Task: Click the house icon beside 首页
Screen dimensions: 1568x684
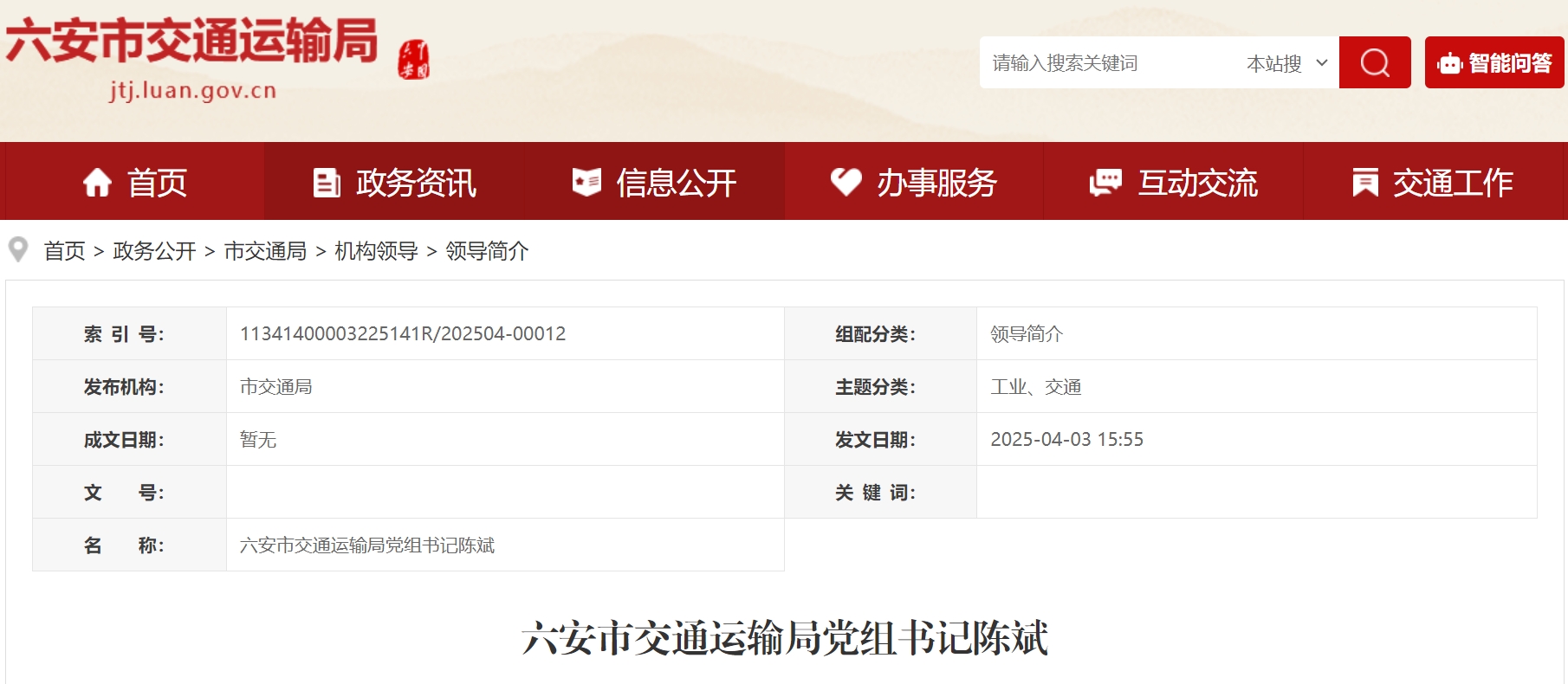Action: [x=97, y=183]
